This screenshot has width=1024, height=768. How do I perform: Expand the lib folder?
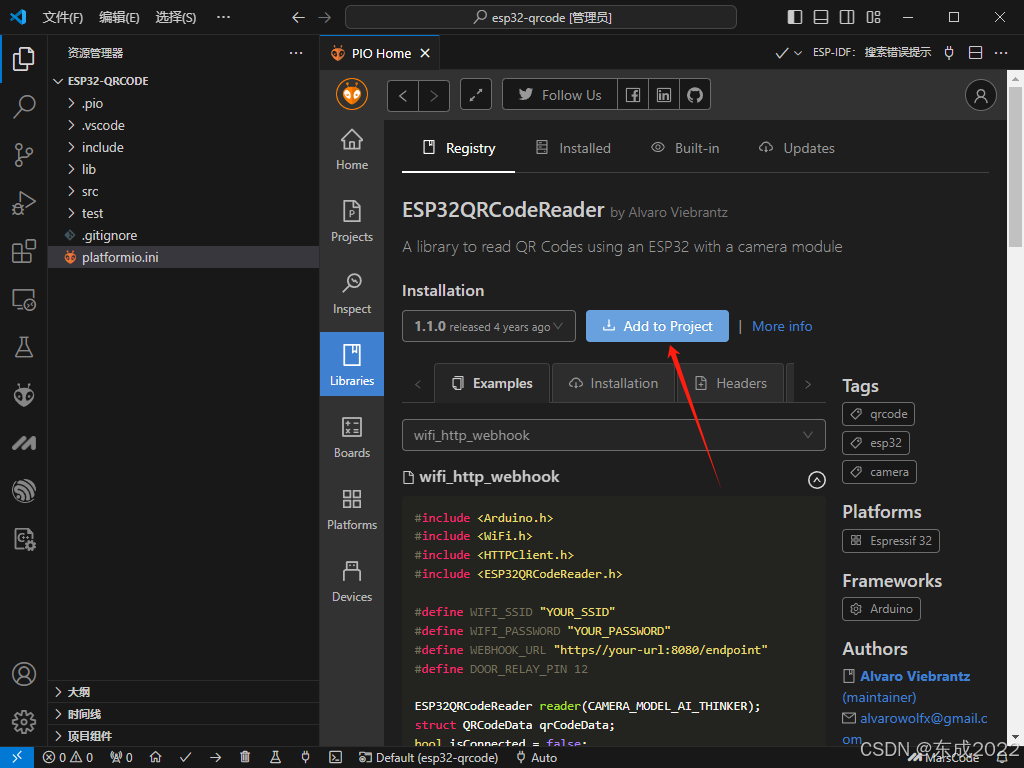[184, 169]
